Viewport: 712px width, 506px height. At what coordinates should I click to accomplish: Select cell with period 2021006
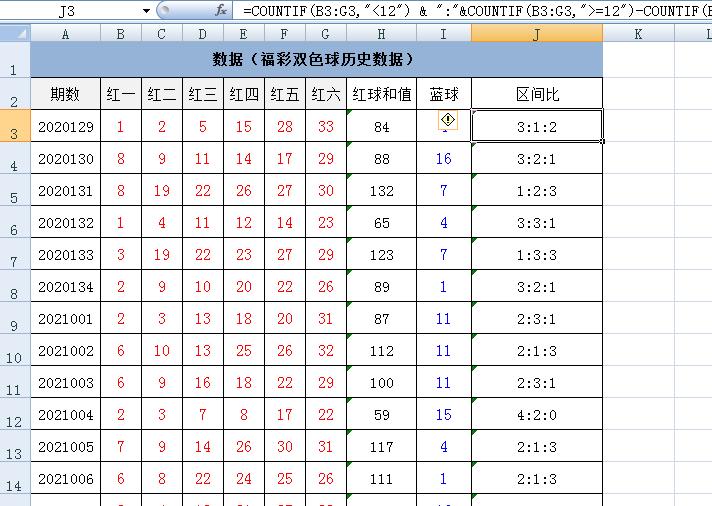(x=65, y=478)
